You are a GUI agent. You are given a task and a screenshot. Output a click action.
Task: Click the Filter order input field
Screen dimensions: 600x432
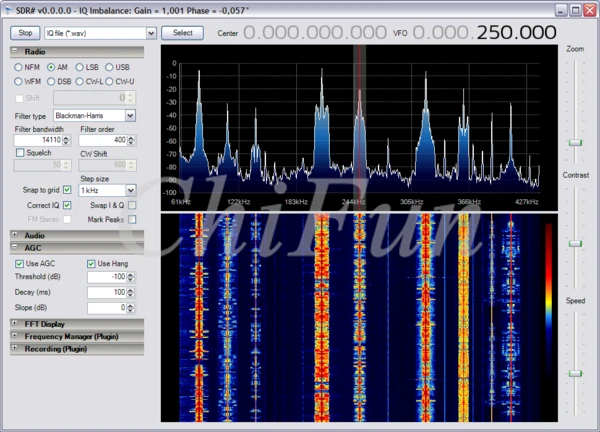tap(103, 140)
